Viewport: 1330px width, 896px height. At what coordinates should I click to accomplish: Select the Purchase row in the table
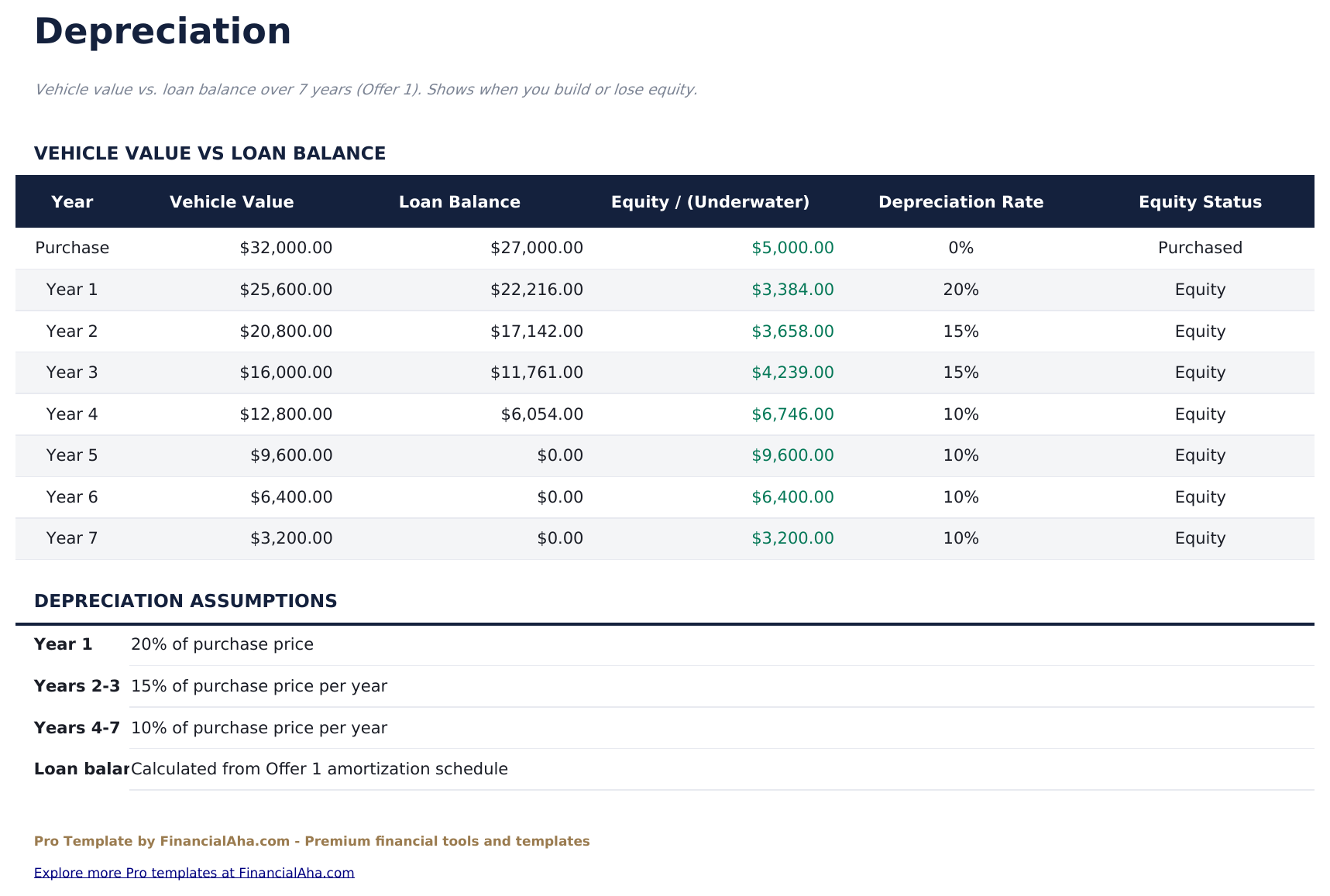[x=72, y=248]
